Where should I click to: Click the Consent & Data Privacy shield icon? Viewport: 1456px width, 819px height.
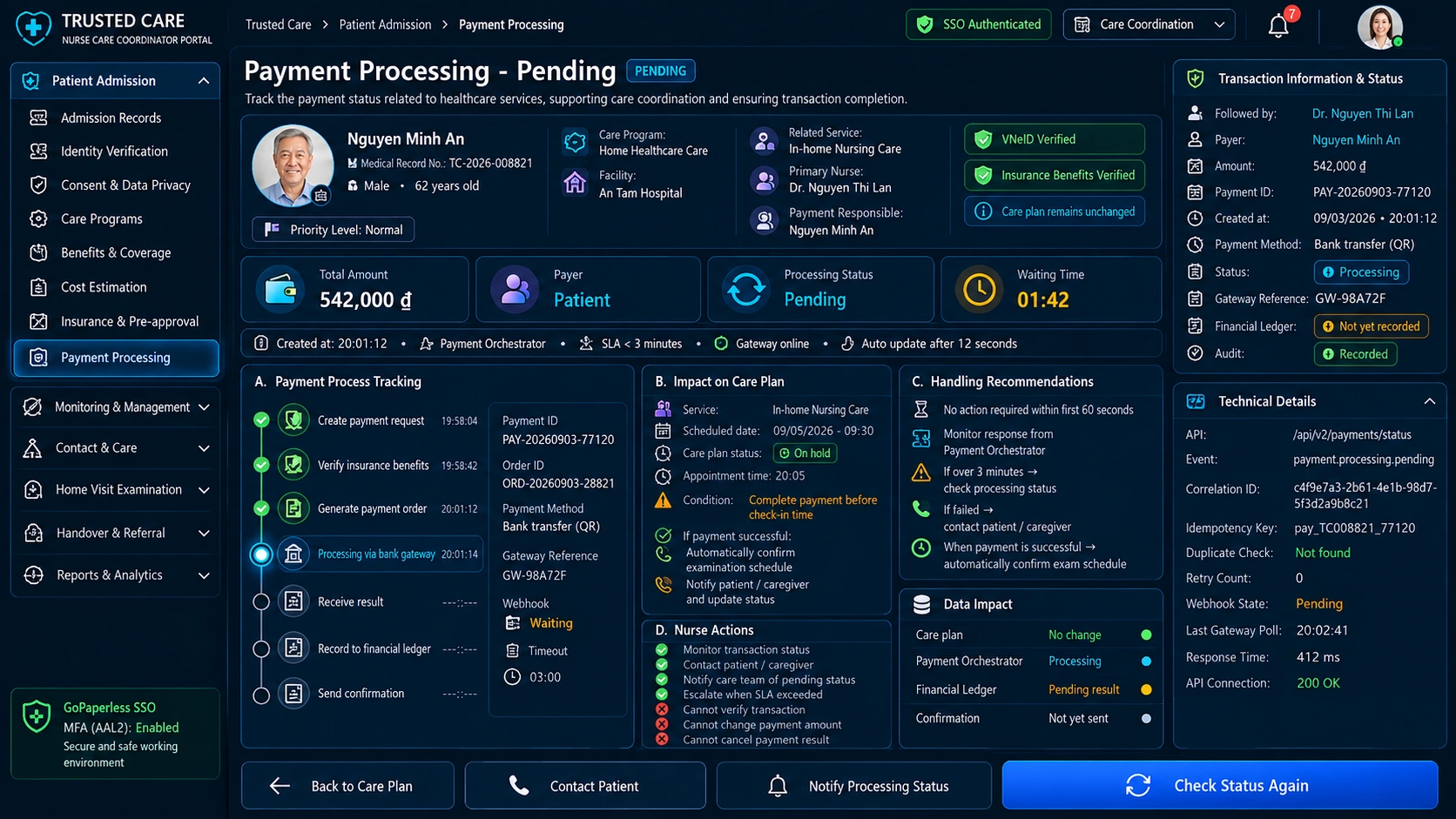tap(38, 185)
